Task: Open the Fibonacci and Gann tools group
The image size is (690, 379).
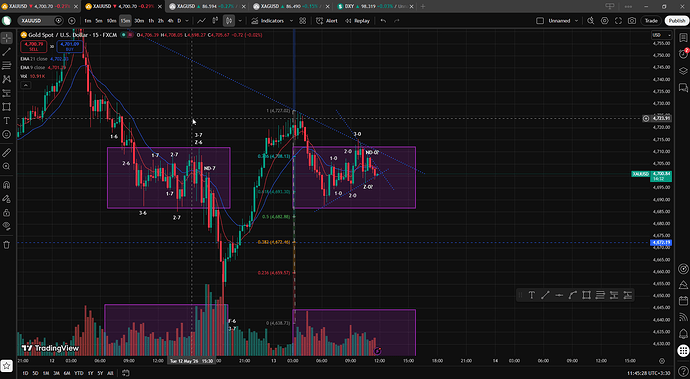Action: [x=7, y=66]
